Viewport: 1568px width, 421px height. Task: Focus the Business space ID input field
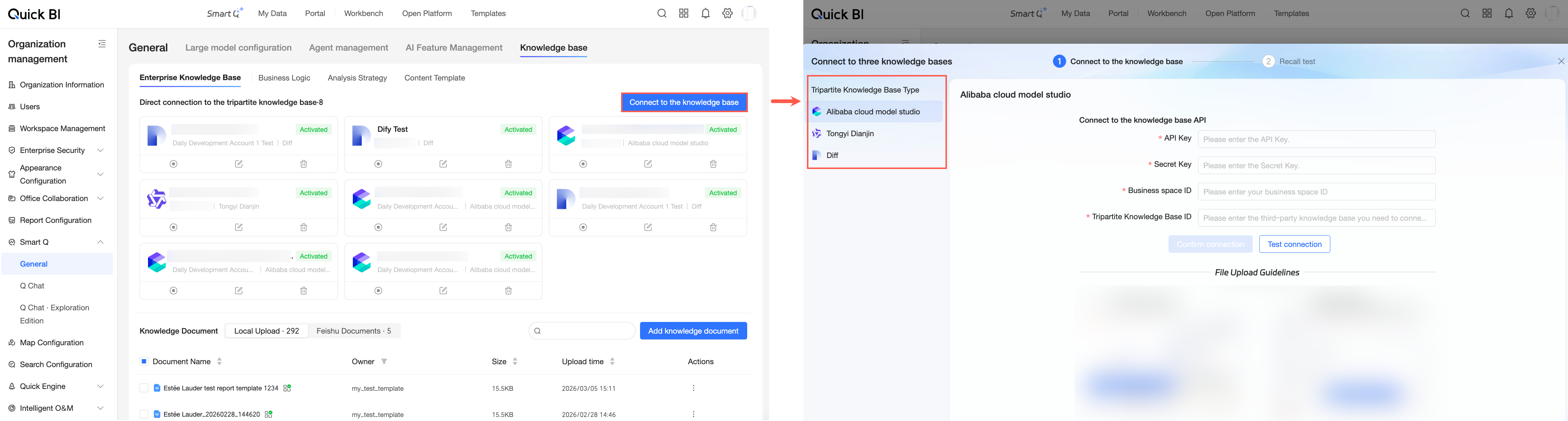[x=1317, y=192]
